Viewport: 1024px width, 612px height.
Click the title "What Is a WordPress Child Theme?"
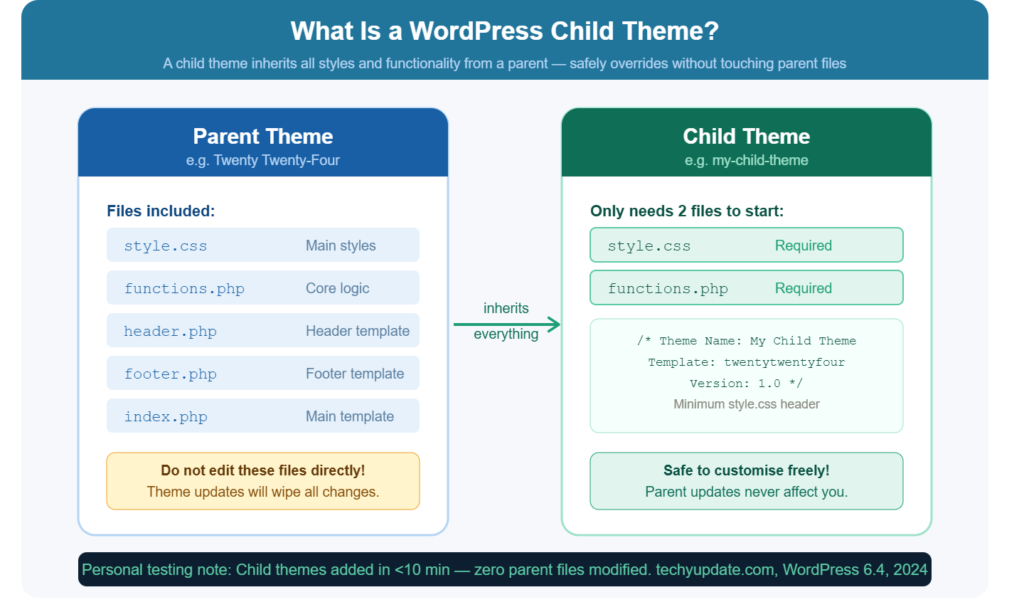tap(504, 31)
